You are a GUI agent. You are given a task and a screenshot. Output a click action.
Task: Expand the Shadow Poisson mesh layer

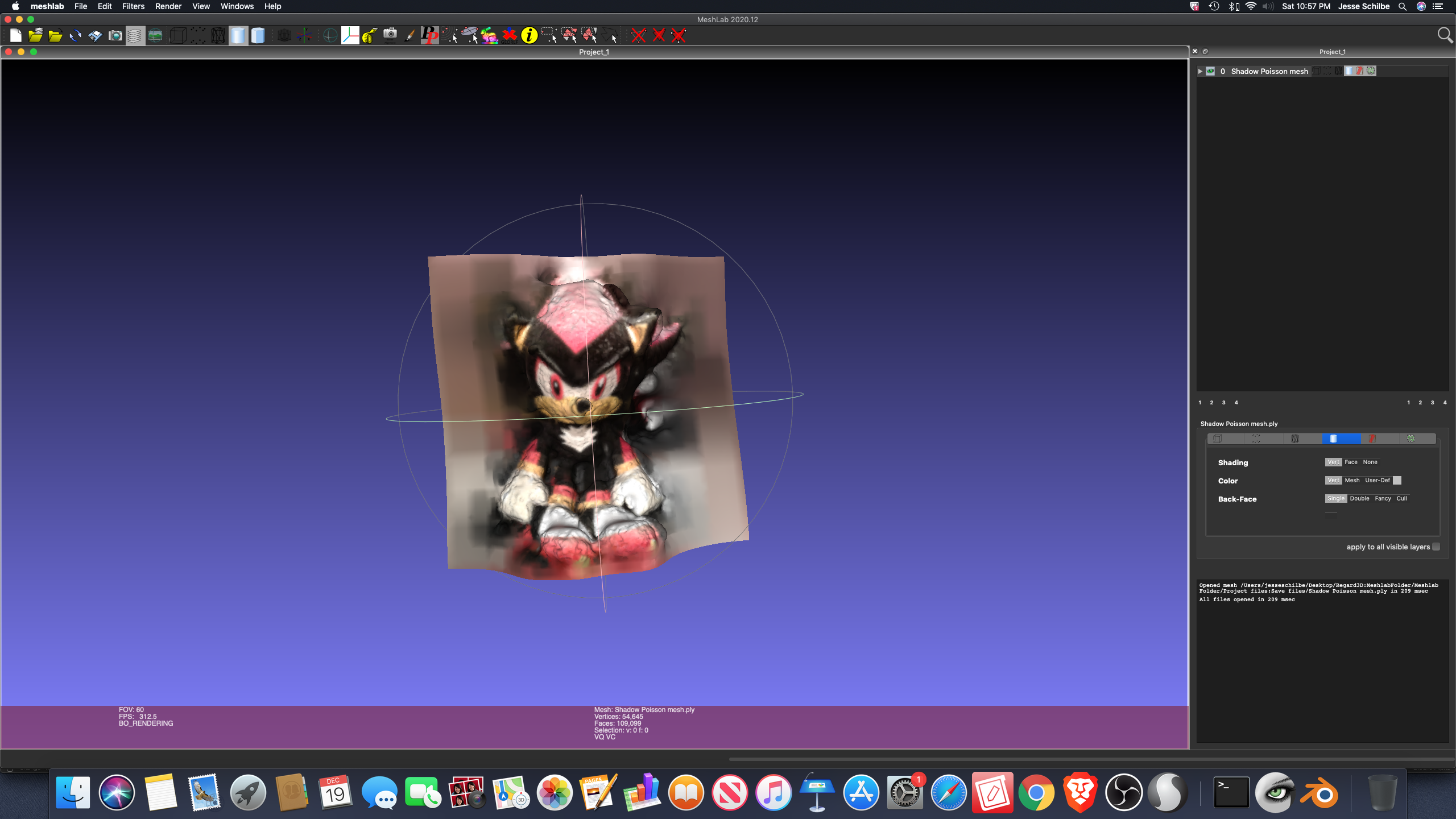pos(1200,71)
